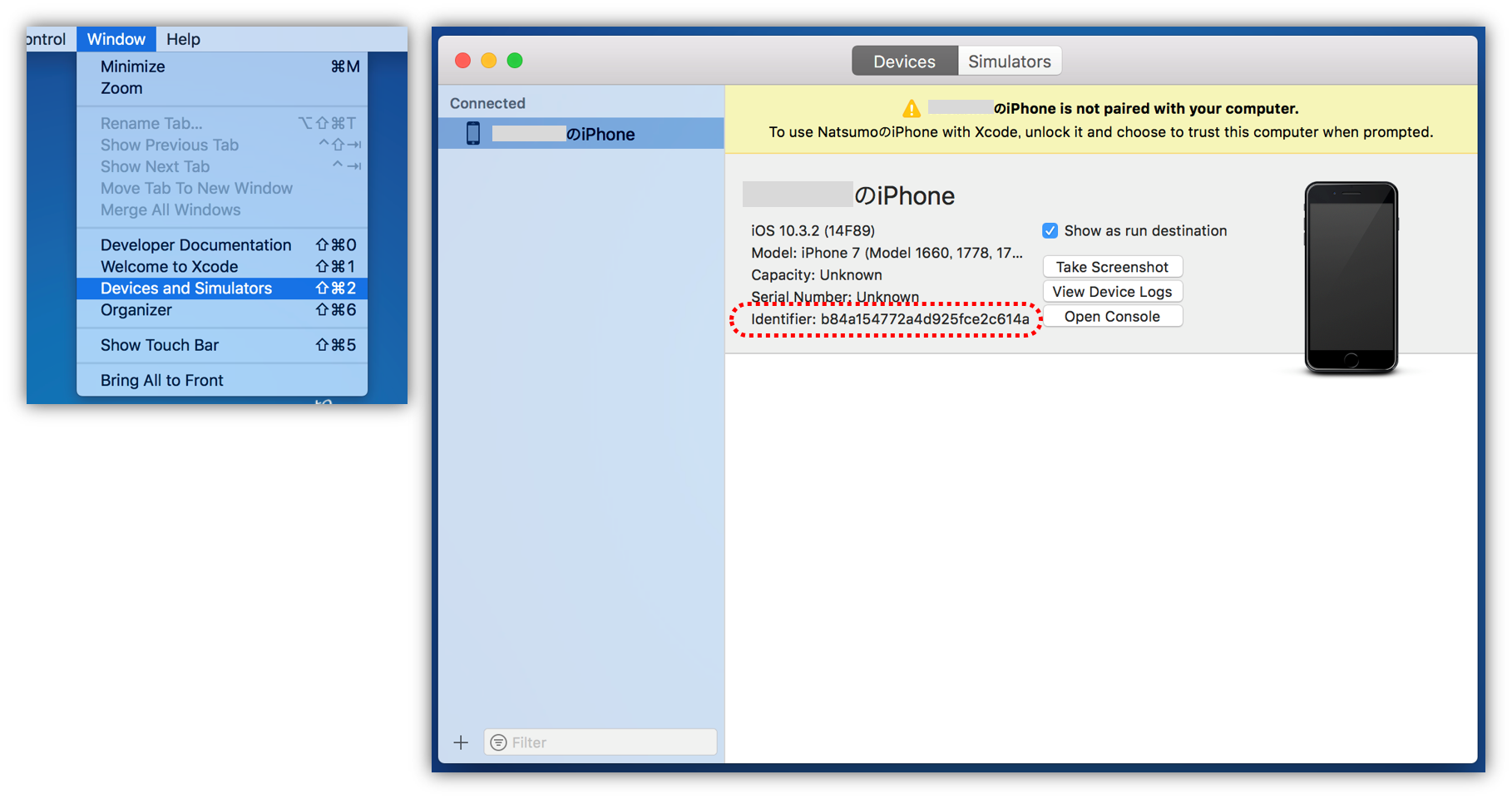Open Organizer from Window menu

222,309
